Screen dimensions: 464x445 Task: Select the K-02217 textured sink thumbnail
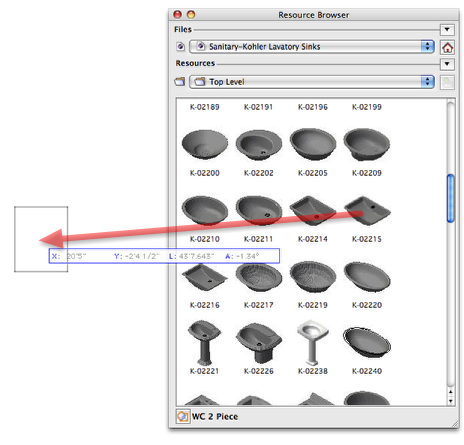point(259,276)
